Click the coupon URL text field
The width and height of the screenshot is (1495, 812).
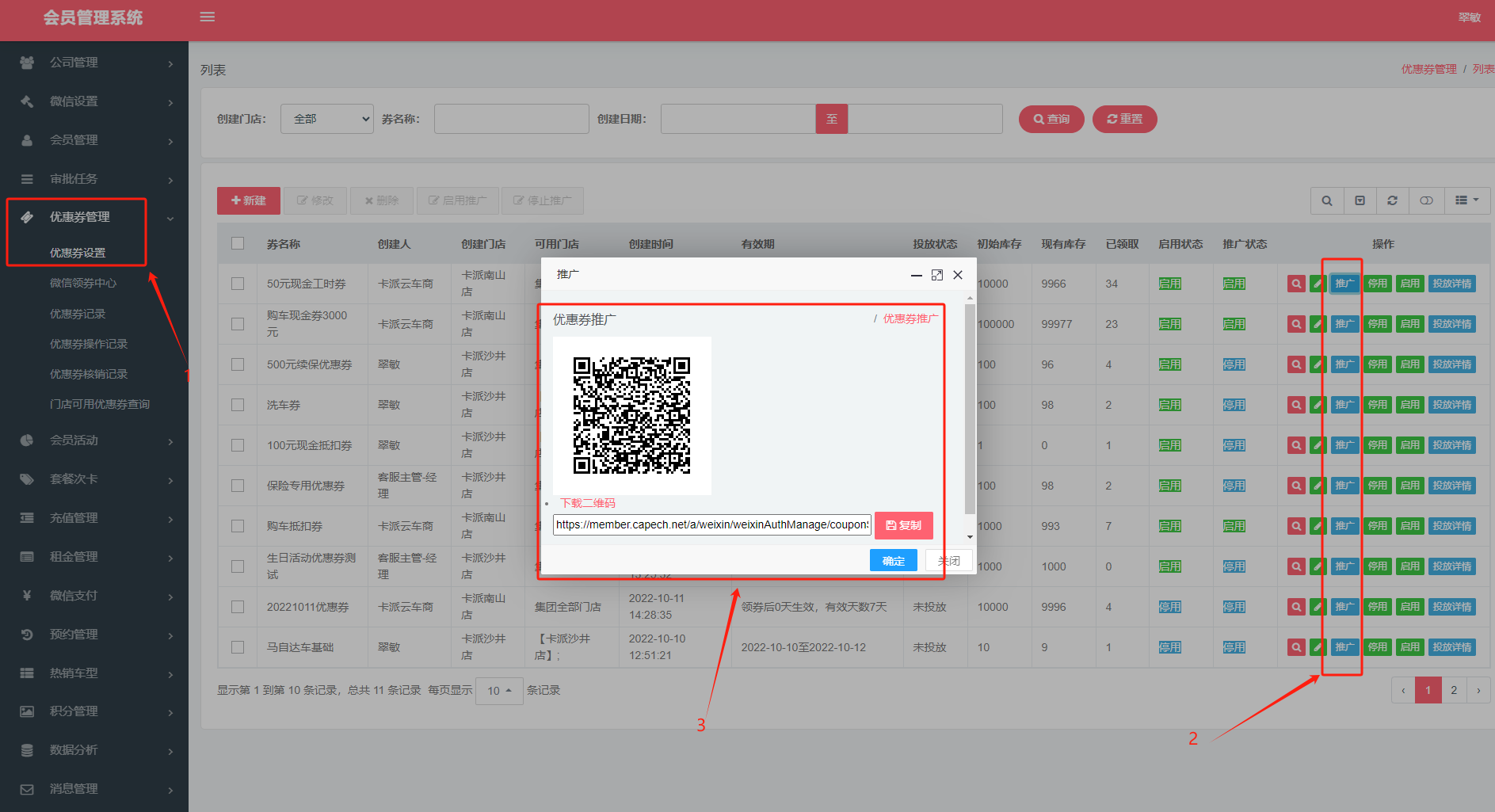point(711,524)
